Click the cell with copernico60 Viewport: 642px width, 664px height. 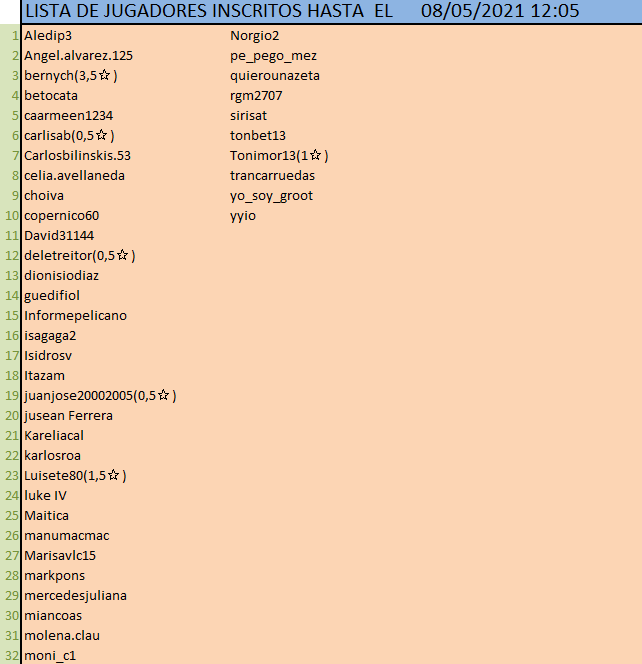(61, 216)
